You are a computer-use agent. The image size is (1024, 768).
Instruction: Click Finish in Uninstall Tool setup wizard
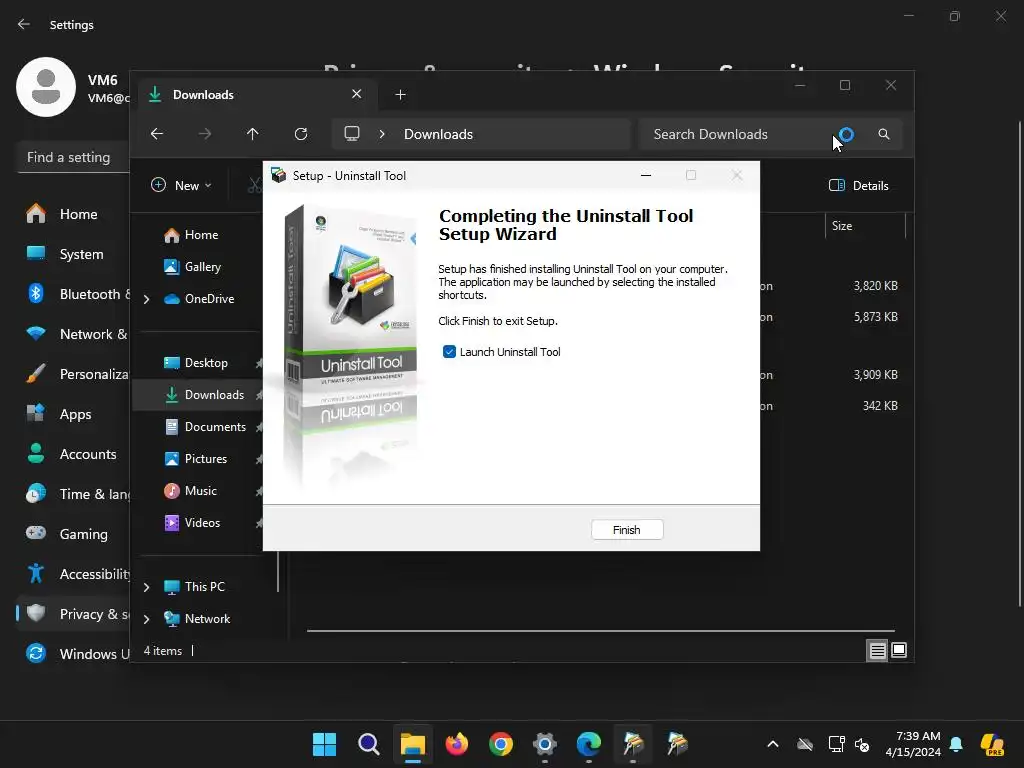[x=627, y=530]
